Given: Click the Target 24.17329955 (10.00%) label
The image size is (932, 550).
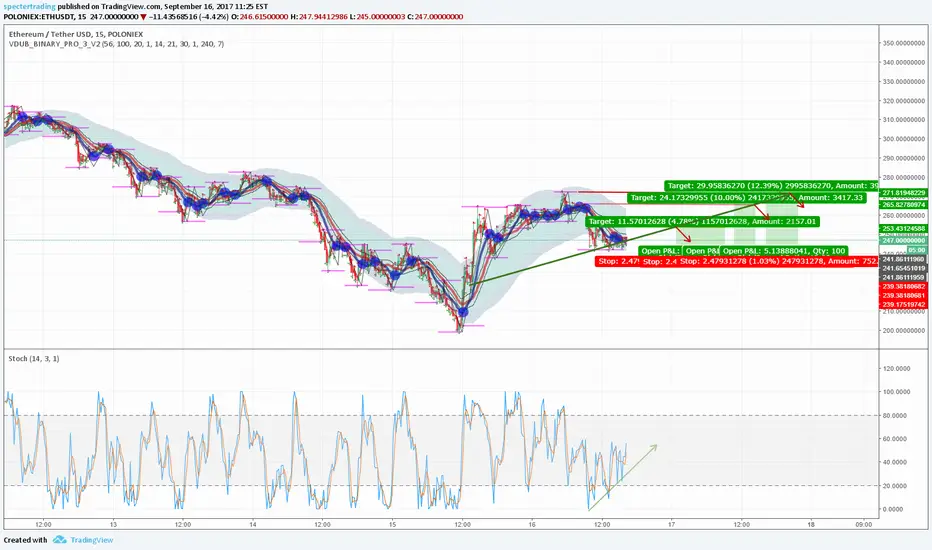Looking at the screenshot, I should (x=747, y=197).
